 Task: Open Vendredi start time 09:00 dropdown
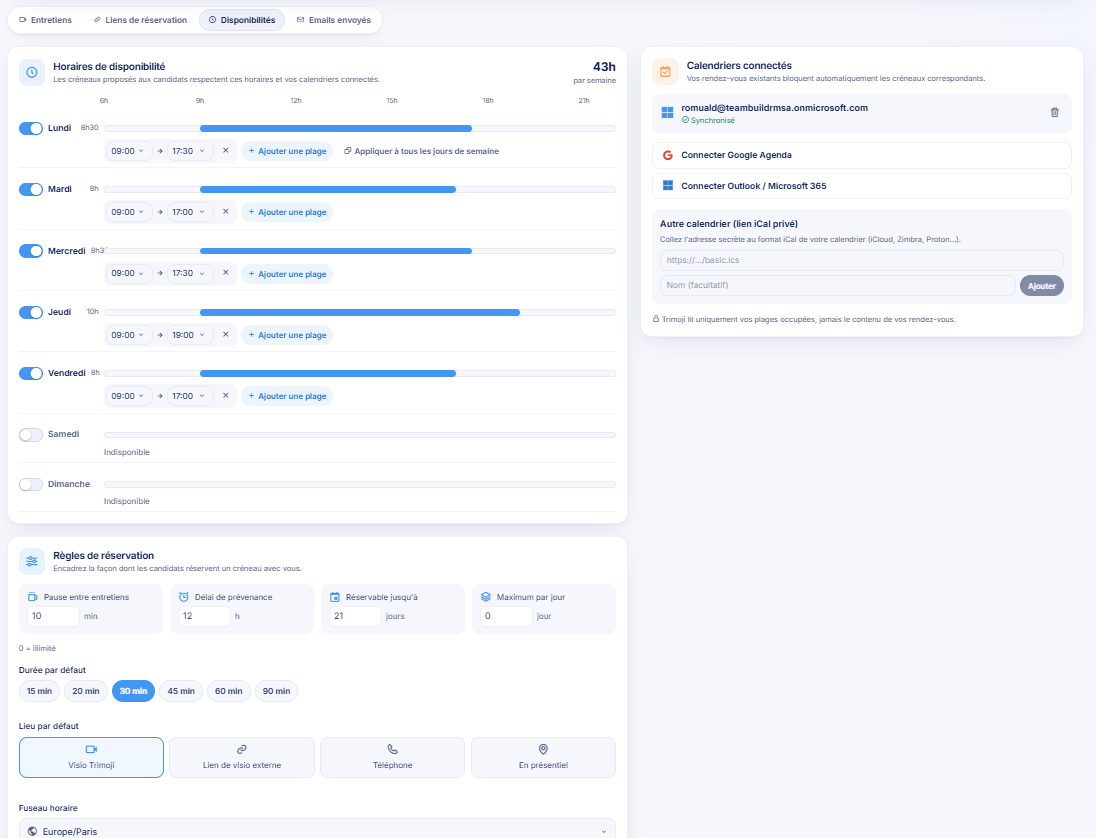(x=128, y=396)
